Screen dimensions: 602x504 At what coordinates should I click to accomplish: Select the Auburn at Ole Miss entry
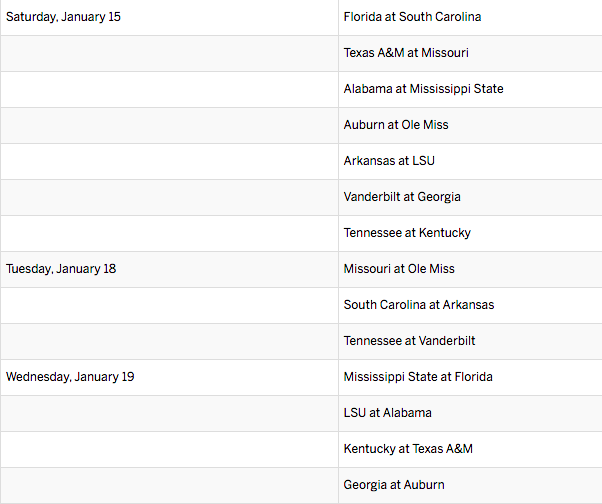(x=396, y=125)
